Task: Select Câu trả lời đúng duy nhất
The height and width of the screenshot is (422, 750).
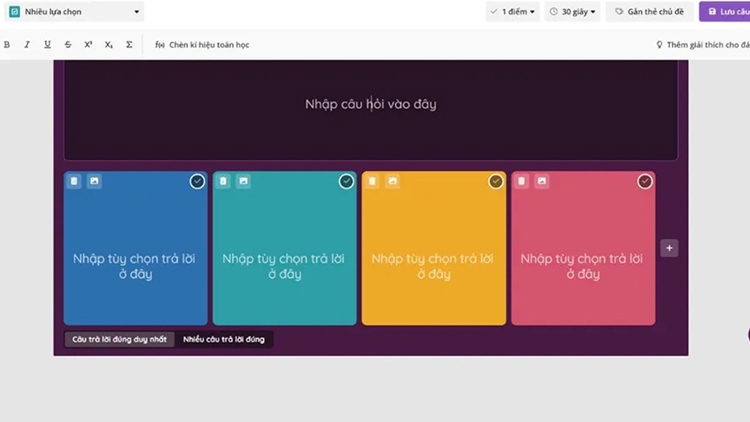Action: (120, 339)
